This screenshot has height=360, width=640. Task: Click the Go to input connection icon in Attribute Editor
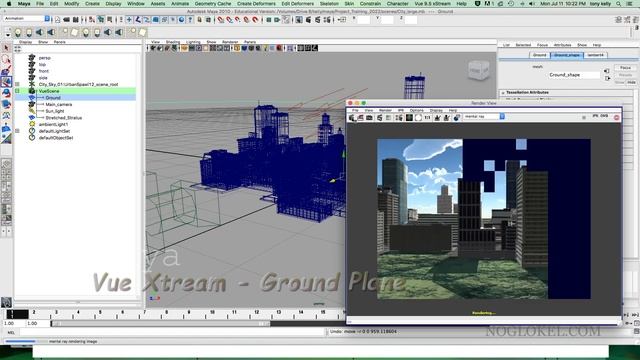pyautogui.click(x=607, y=71)
